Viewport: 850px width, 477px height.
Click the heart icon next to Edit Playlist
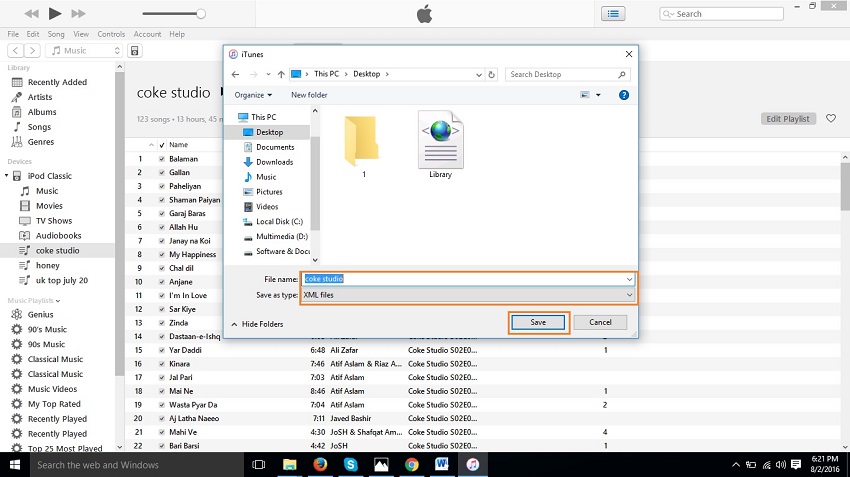coord(830,119)
